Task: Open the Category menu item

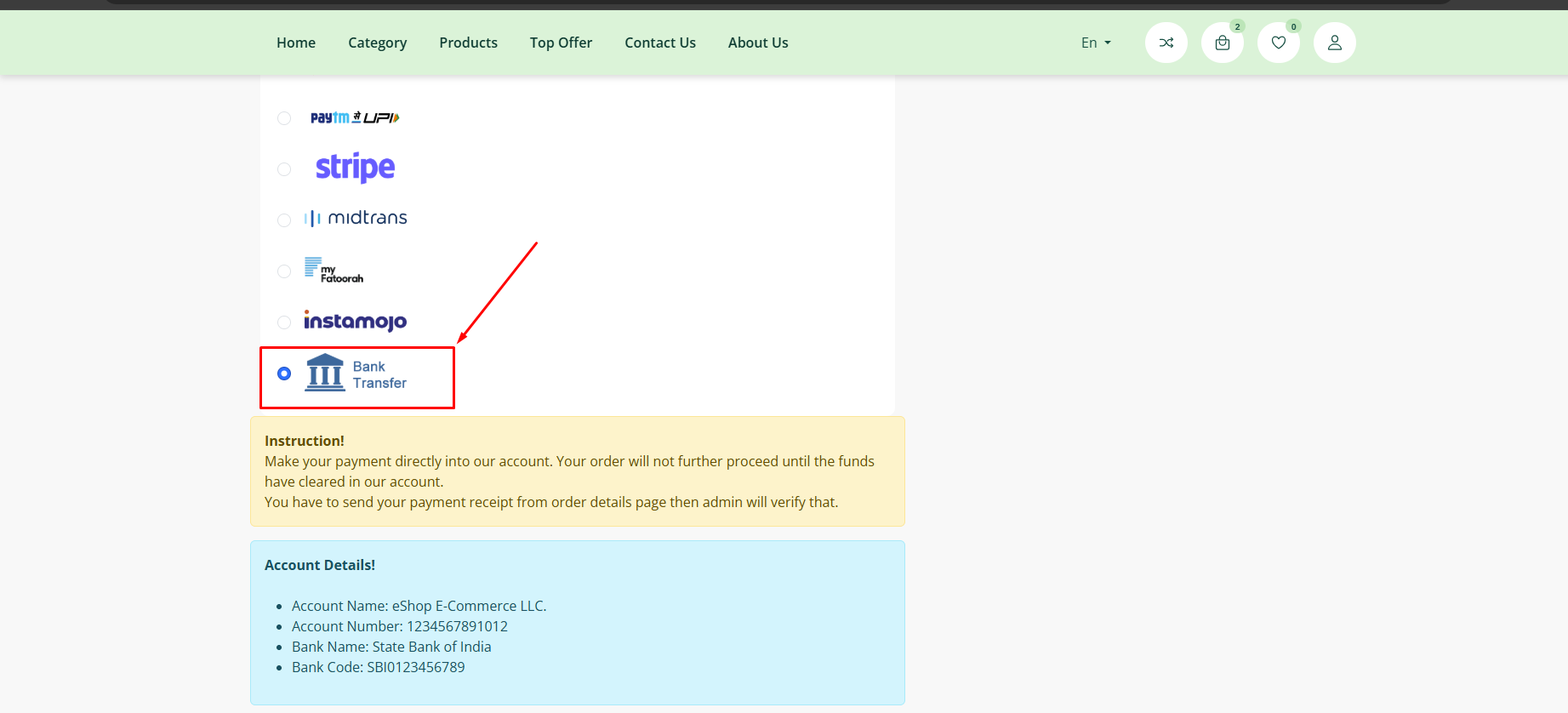Action: [378, 43]
